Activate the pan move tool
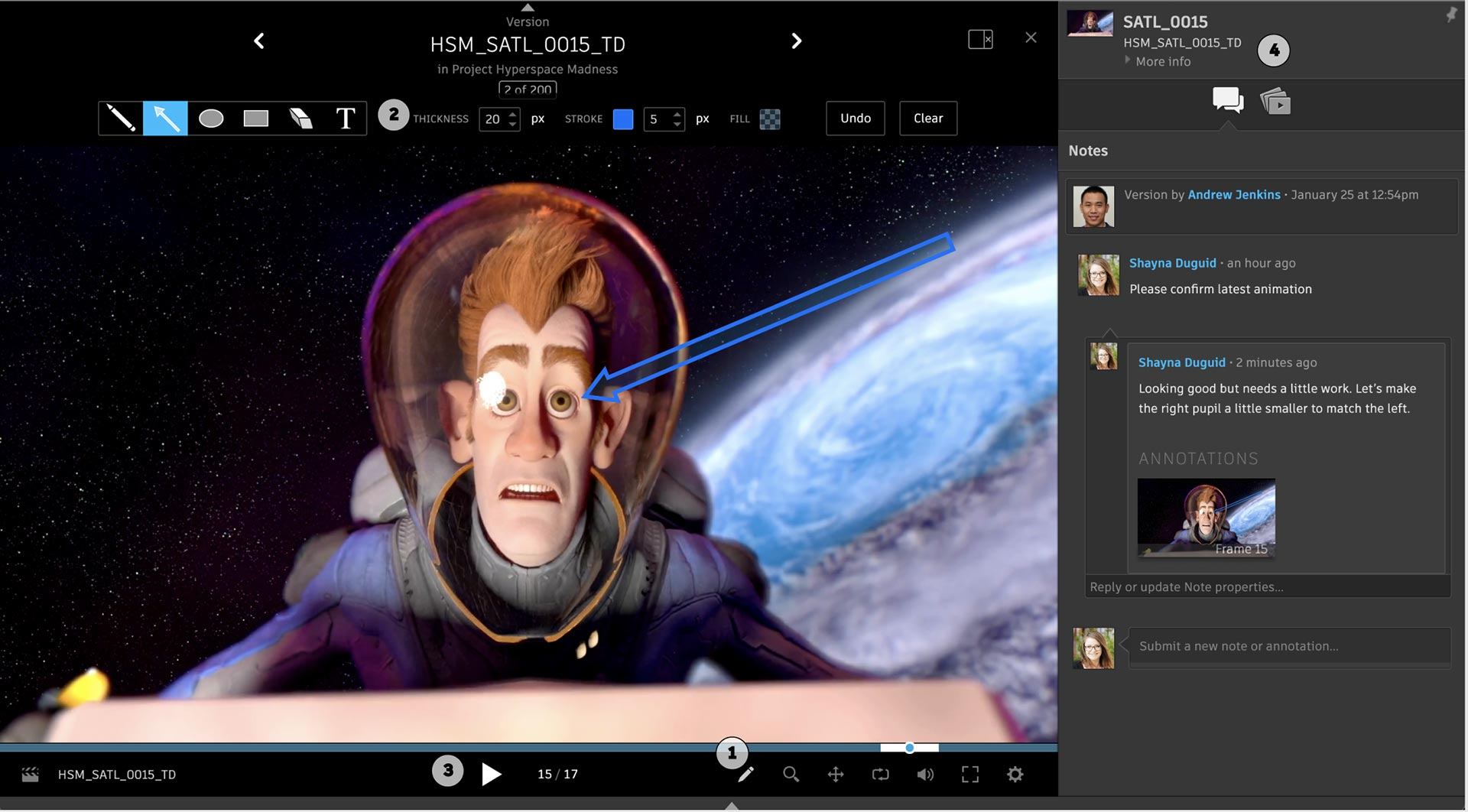 point(836,775)
